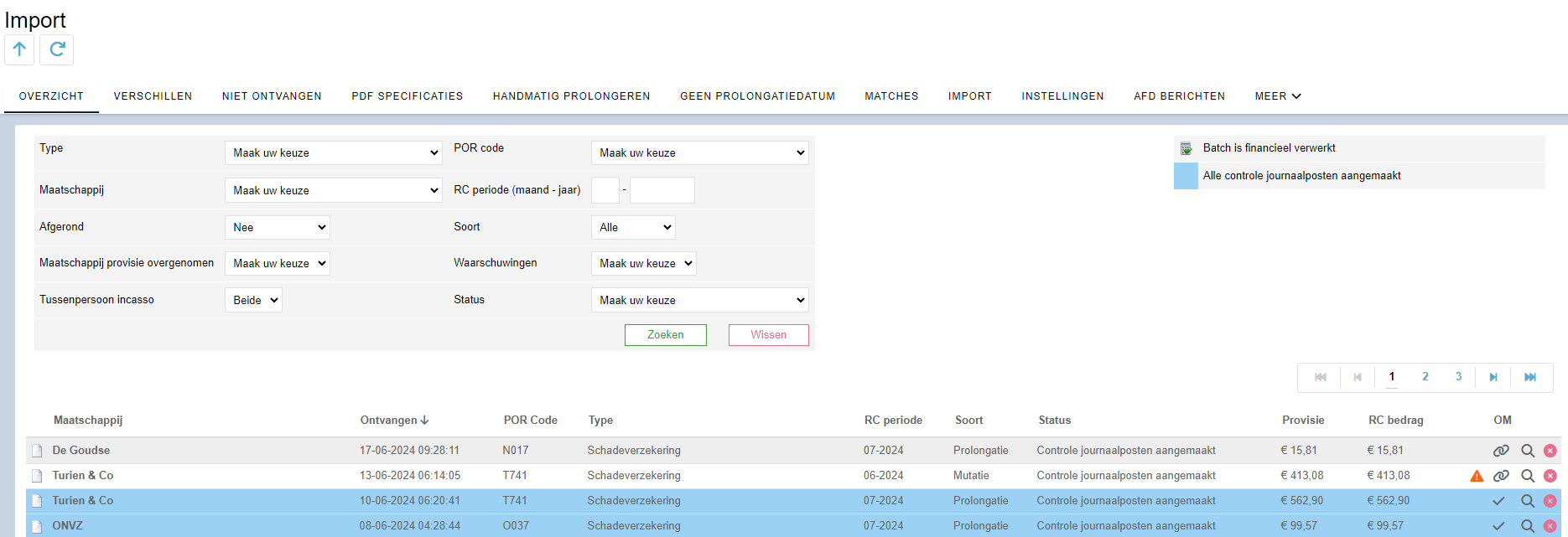Sort the table by the Ontvangen column
Image resolution: width=1568 pixels, height=537 pixels.
(394, 421)
